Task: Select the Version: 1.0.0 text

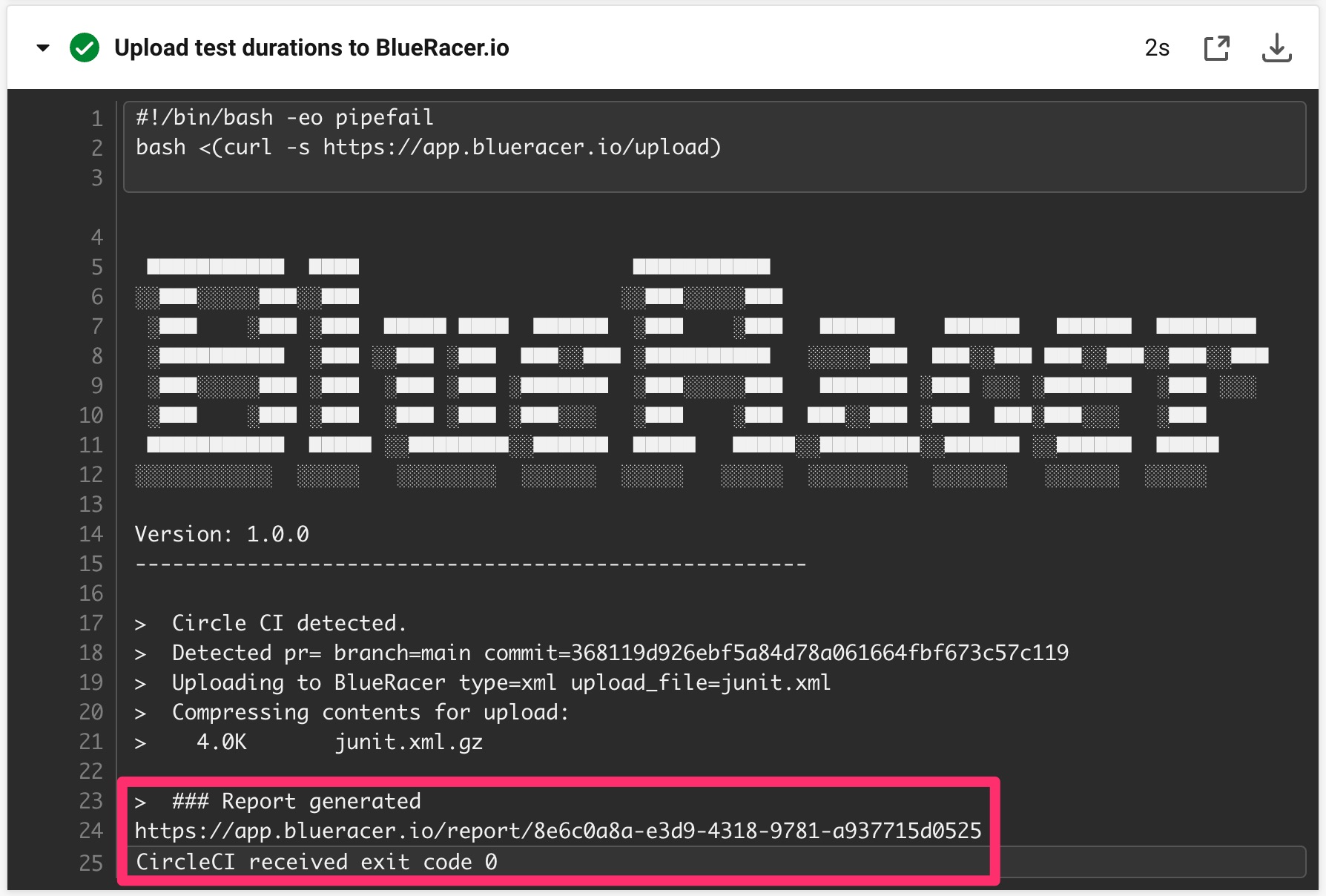Action: (x=222, y=533)
